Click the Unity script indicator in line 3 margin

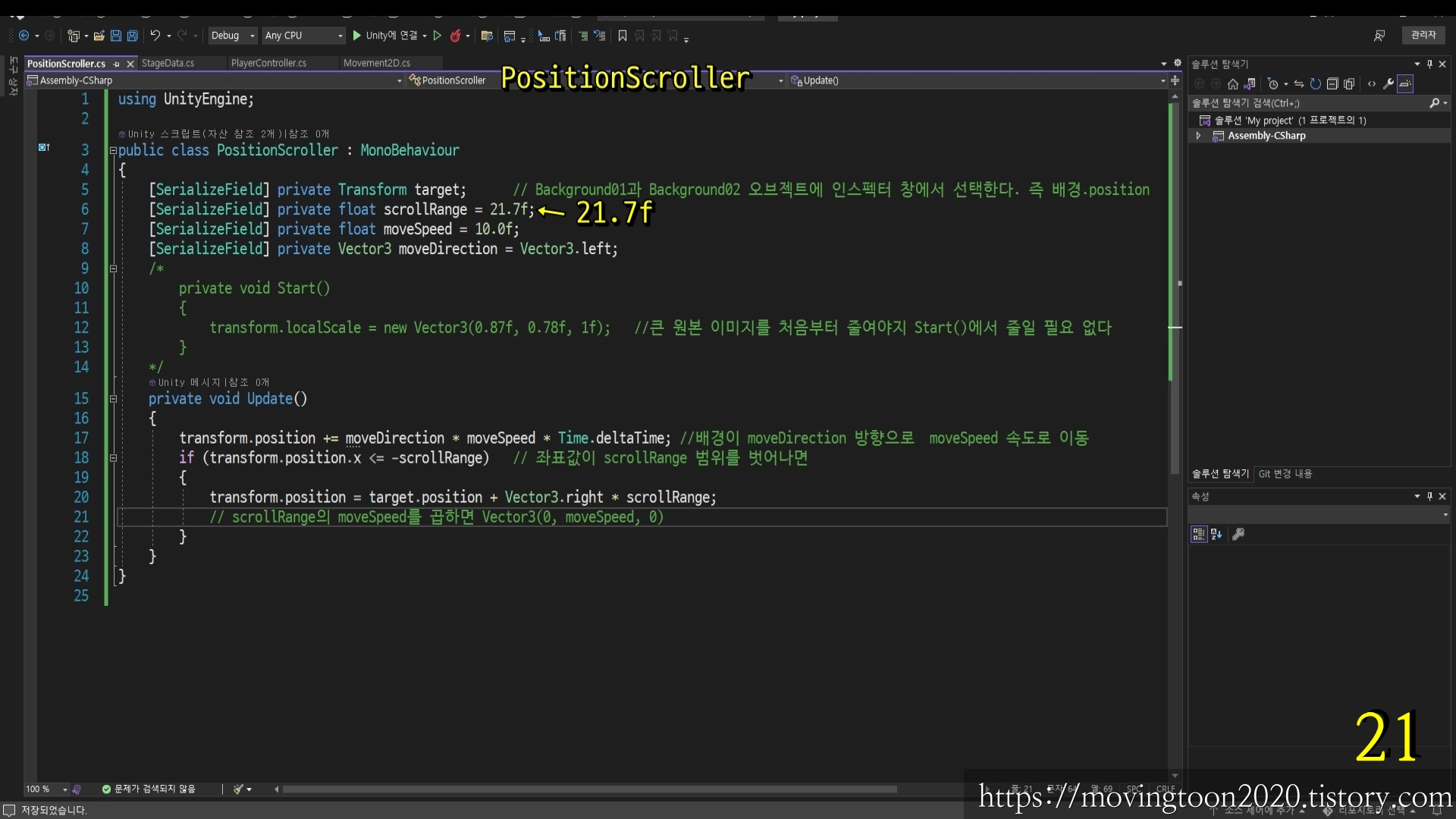click(x=44, y=147)
